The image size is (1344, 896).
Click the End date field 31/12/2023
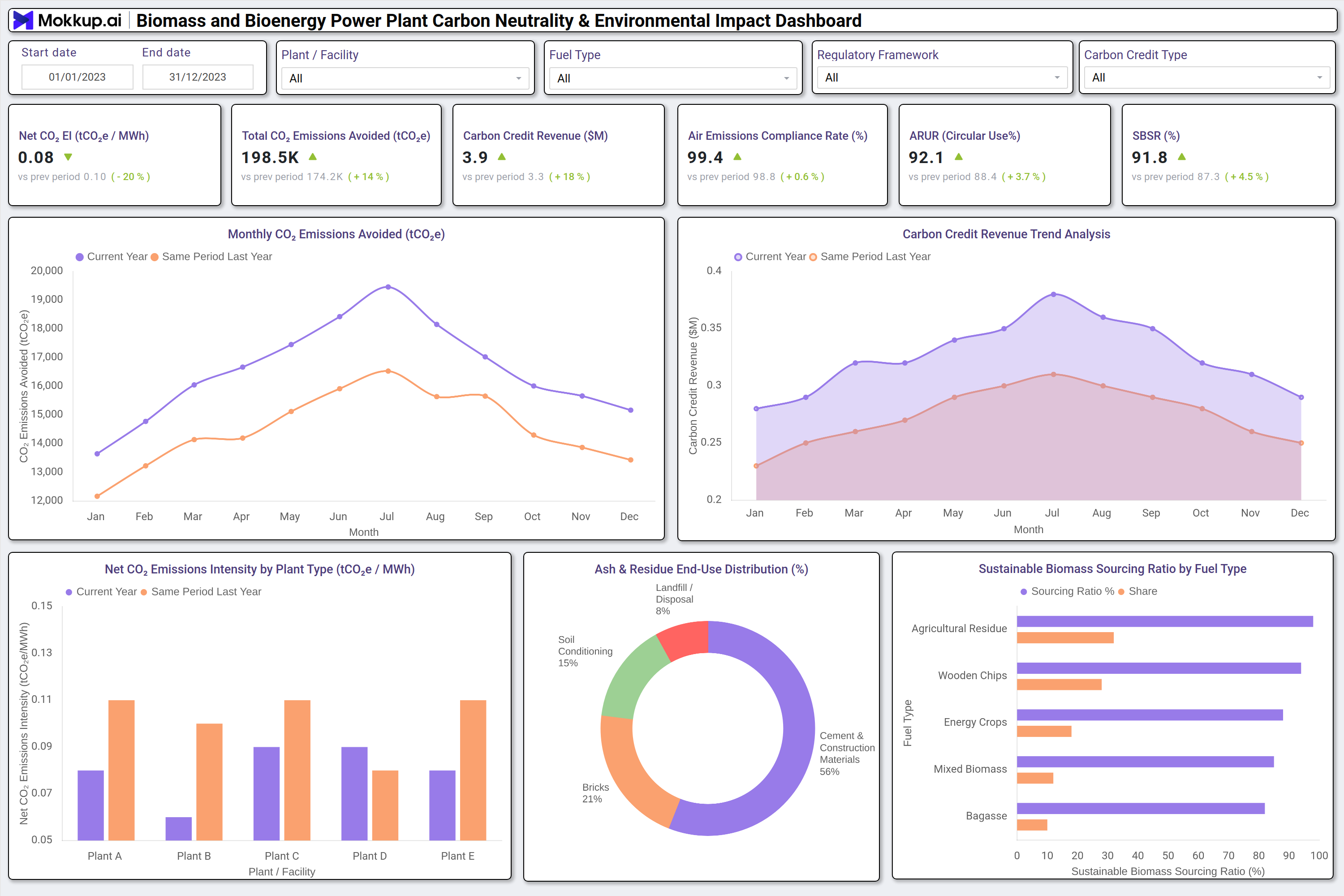[198, 77]
